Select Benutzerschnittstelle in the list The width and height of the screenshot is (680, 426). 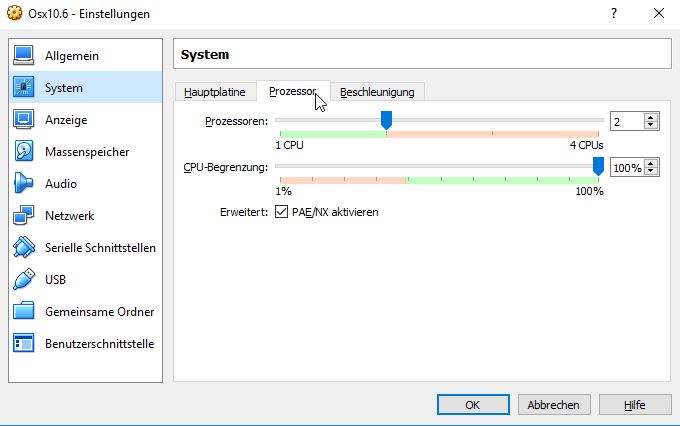pyautogui.click(x=100, y=344)
